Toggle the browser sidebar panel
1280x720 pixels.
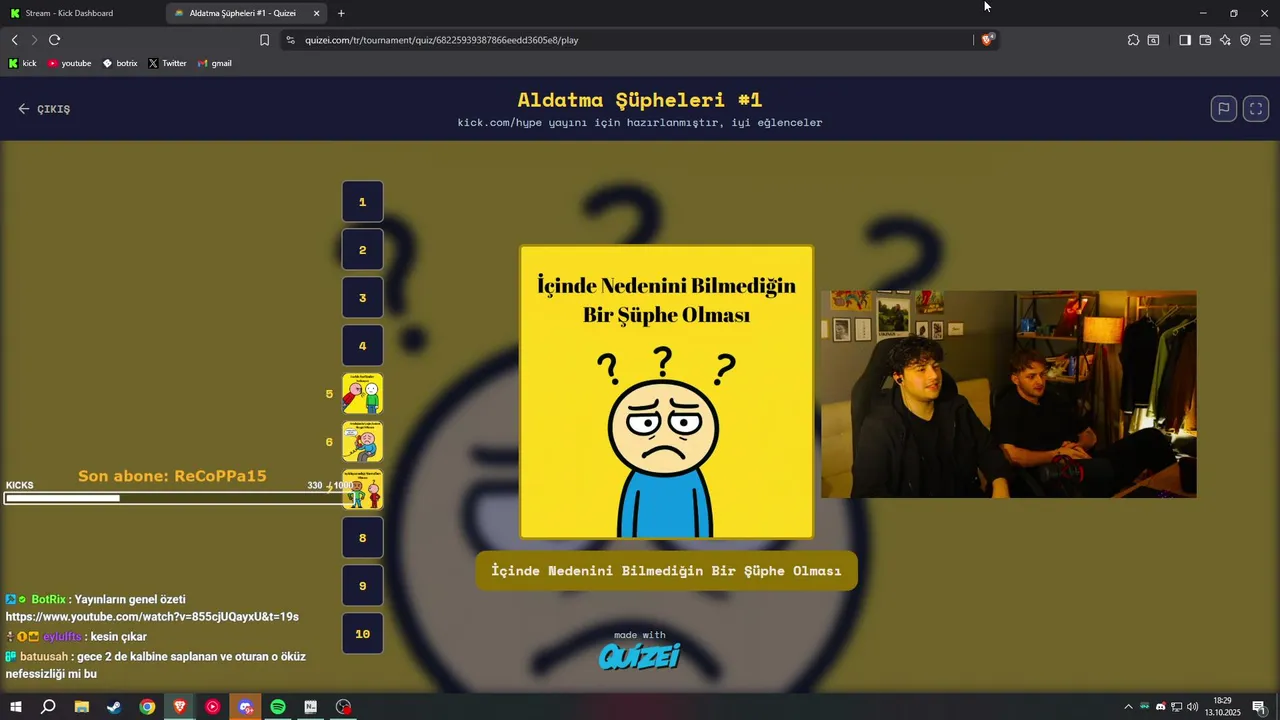tap(1185, 40)
